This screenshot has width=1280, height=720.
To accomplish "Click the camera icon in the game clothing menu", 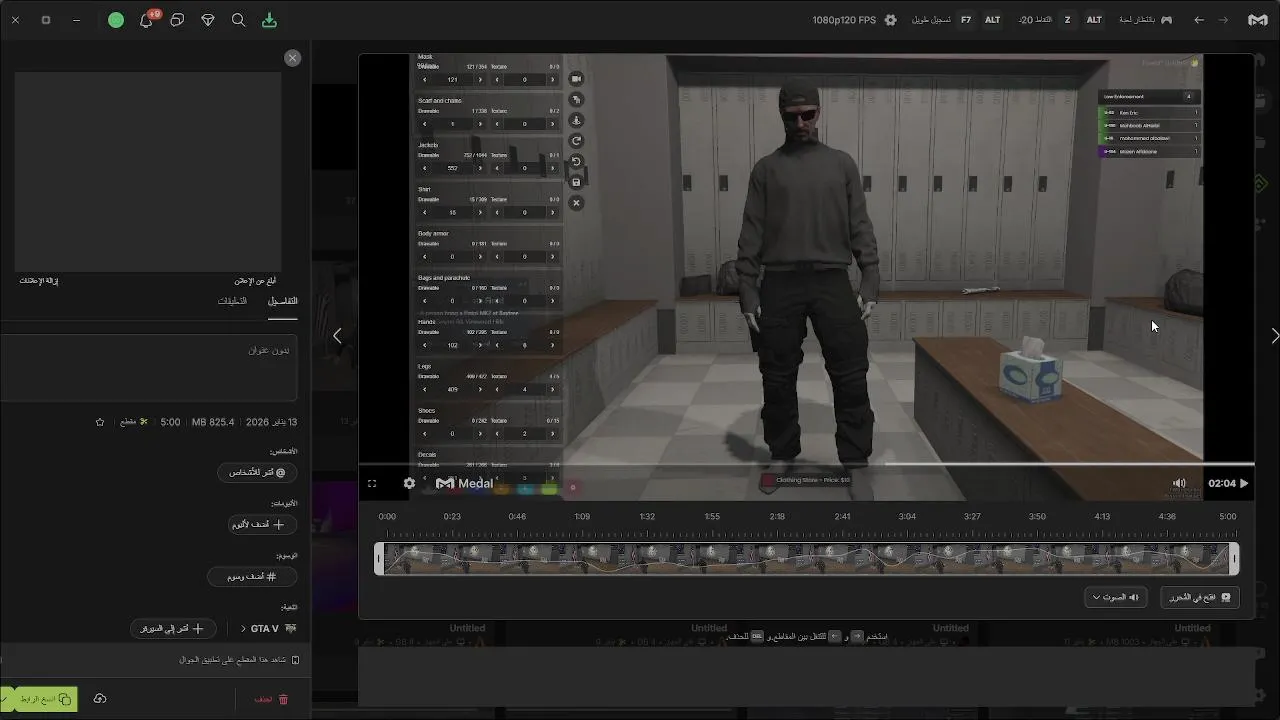I will pos(576,79).
